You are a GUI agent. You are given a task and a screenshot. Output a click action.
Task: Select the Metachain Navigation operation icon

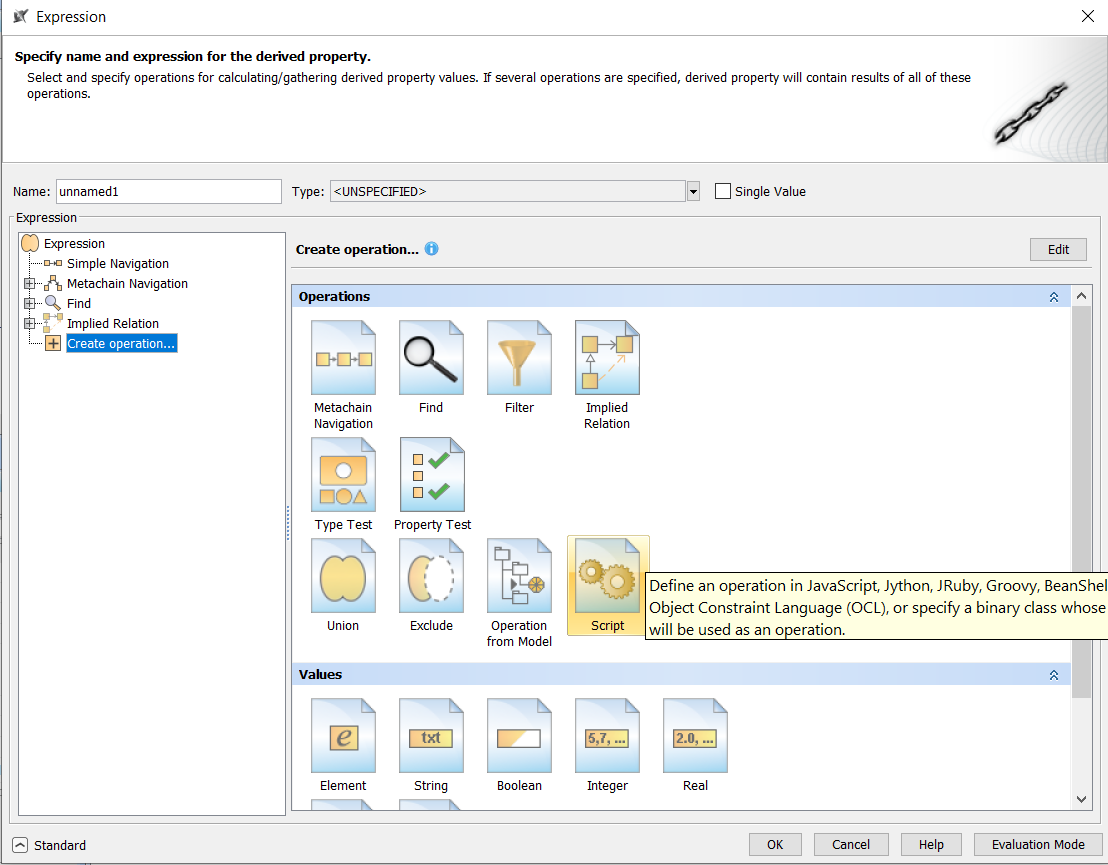pyautogui.click(x=343, y=357)
